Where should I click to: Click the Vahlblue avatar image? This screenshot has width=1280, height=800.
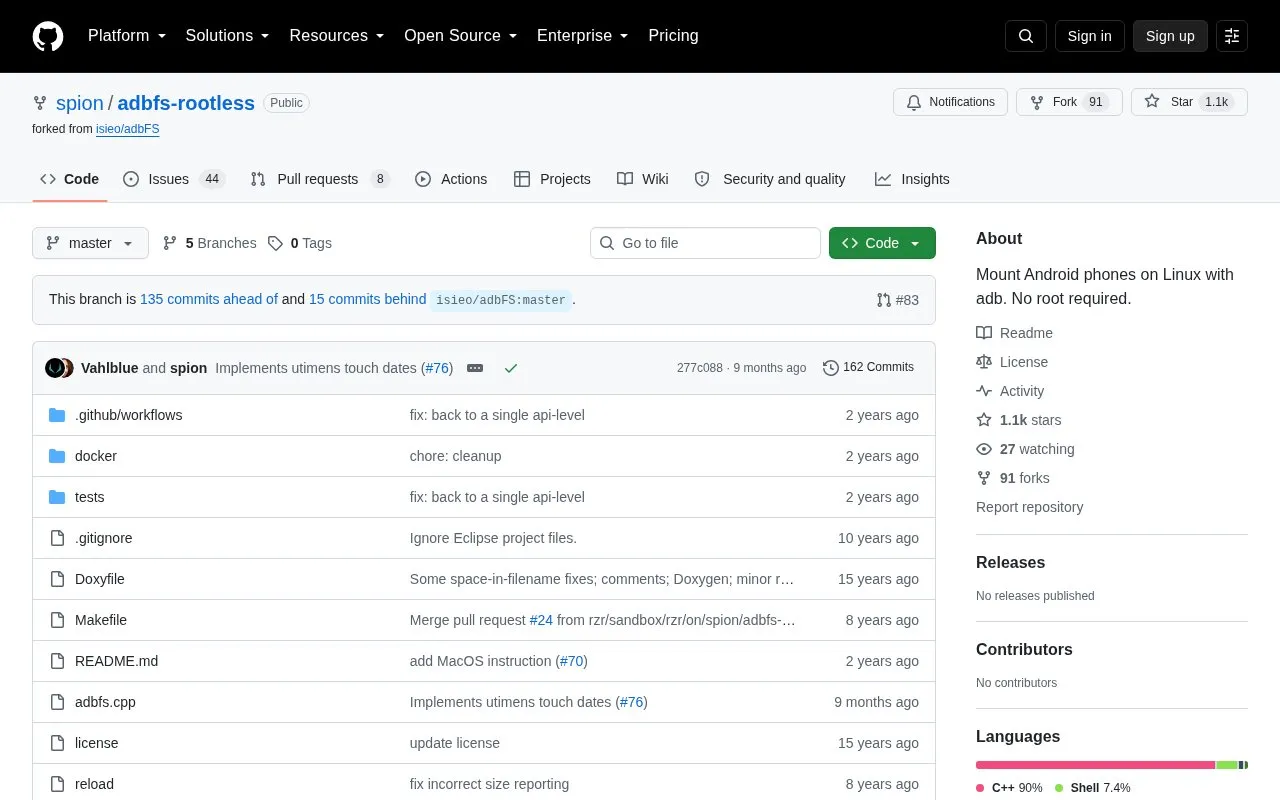point(55,368)
